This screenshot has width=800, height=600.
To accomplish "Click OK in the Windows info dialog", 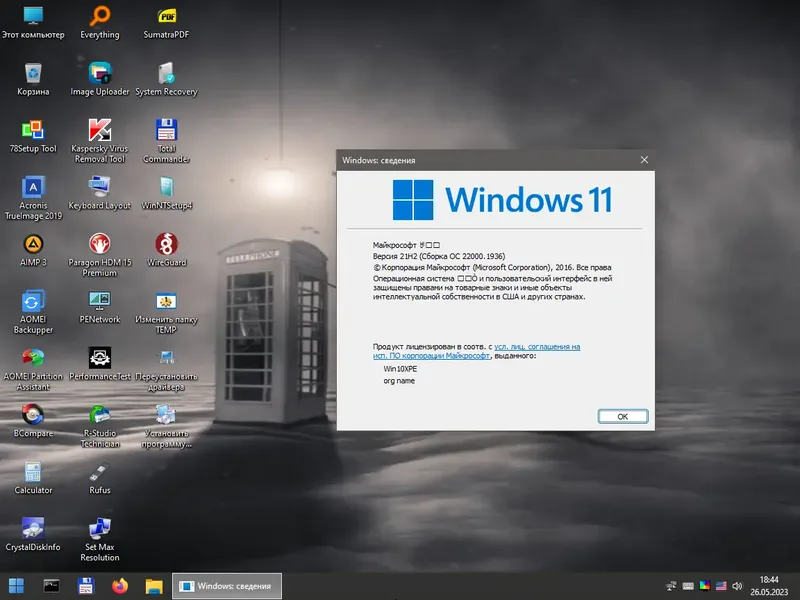I will [x=622, y=416].
